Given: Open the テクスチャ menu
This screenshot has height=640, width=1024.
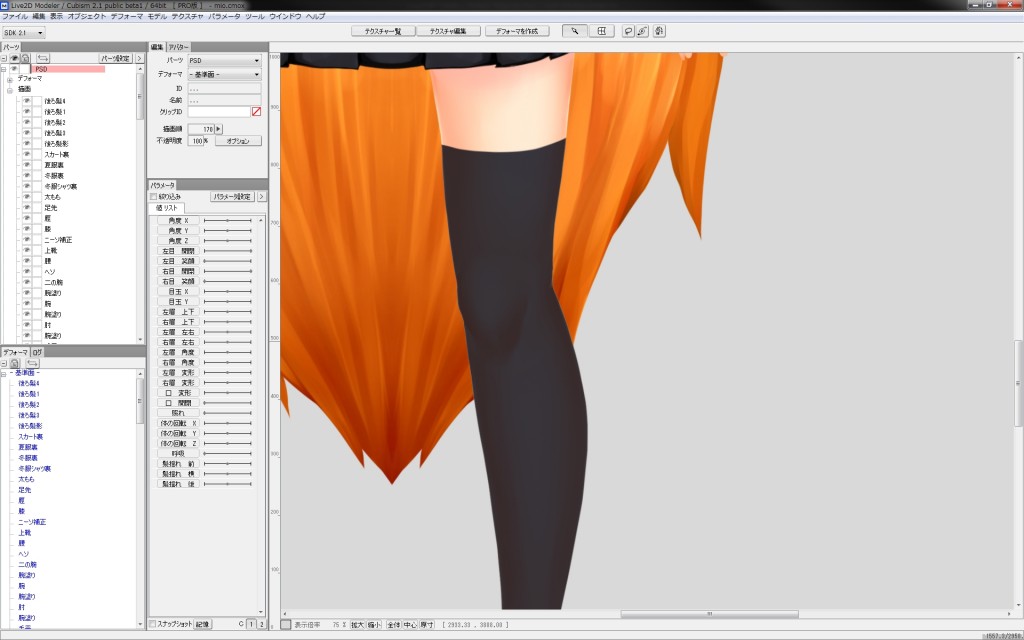Looking at the screenshot, I should [187, 16].
